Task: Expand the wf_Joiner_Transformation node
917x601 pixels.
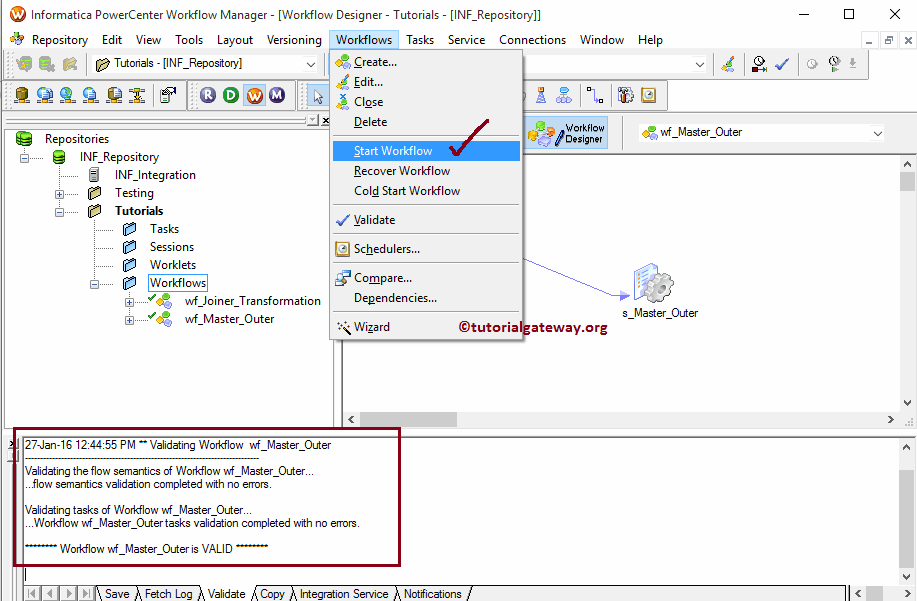Action: [129, 302]
